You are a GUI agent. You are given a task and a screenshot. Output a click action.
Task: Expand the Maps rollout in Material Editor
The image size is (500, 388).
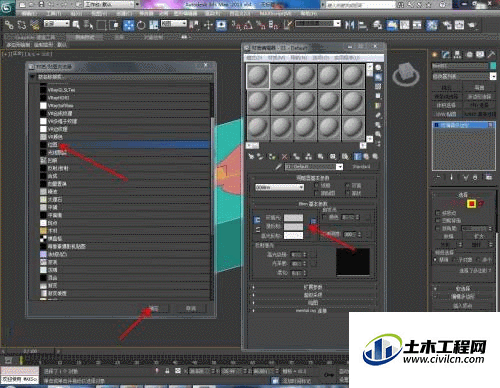pos(313,303)
